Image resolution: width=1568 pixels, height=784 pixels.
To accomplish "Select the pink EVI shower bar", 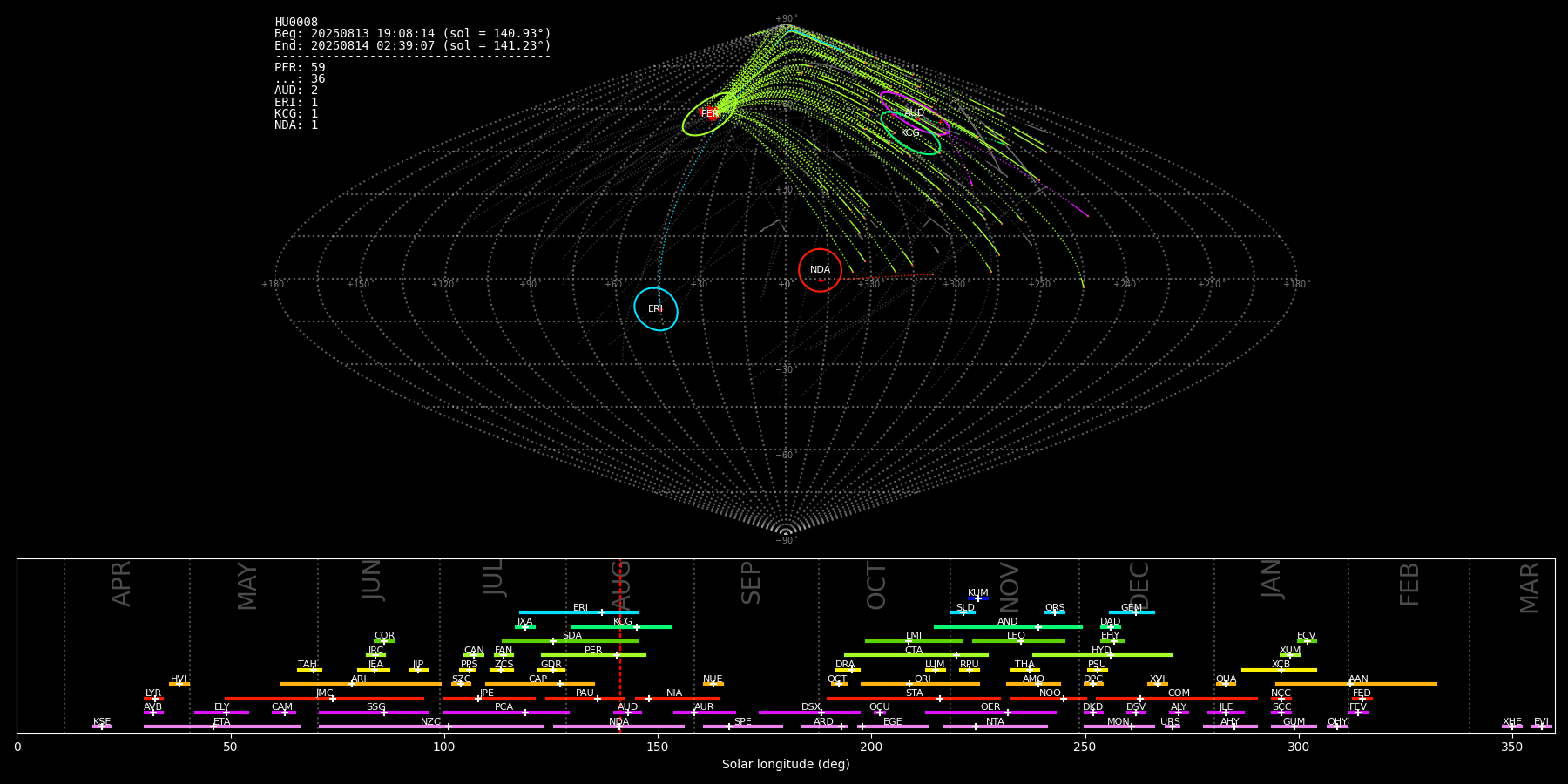I will click(1541, 727).
